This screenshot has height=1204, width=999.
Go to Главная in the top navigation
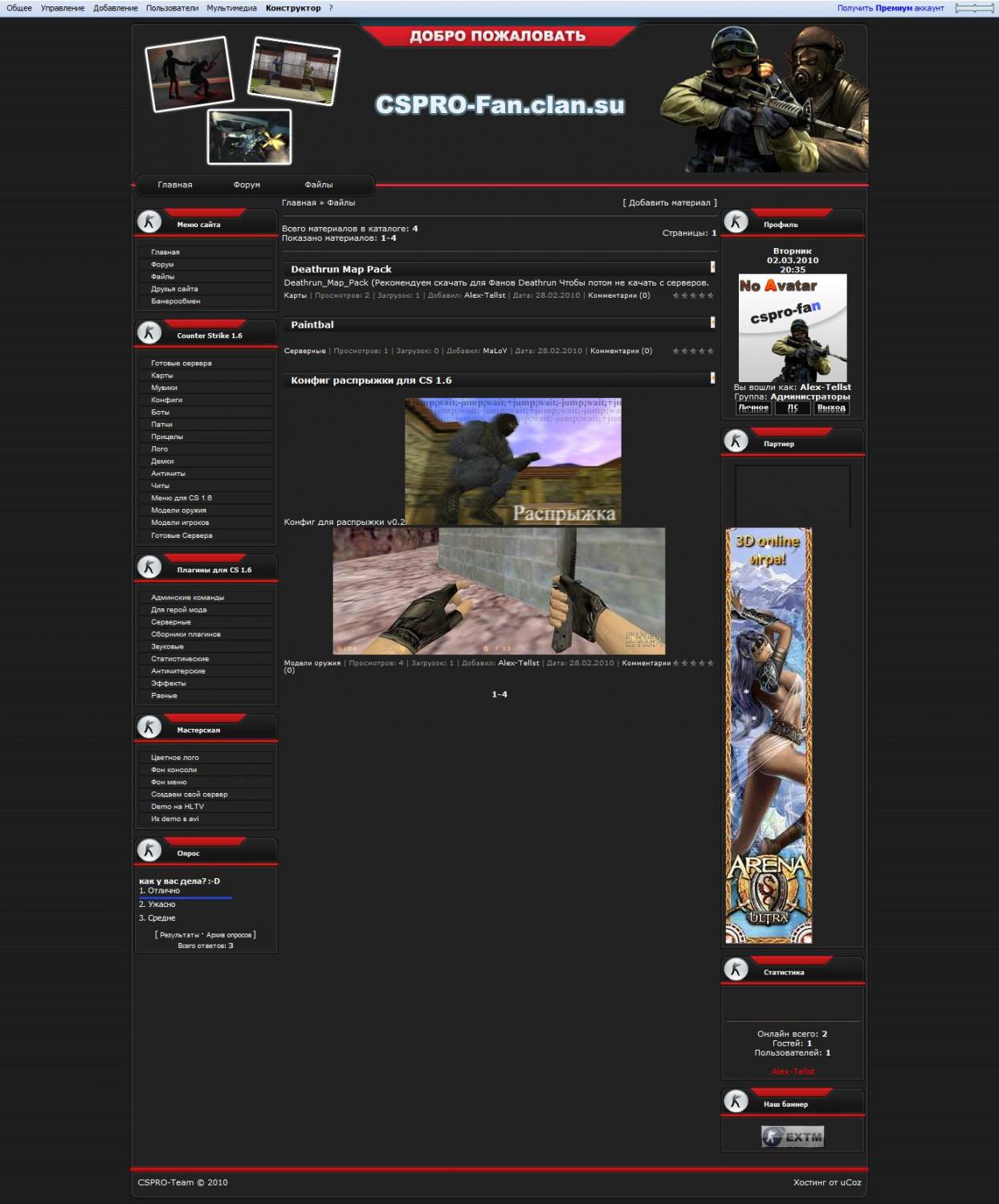pos(175,185)
